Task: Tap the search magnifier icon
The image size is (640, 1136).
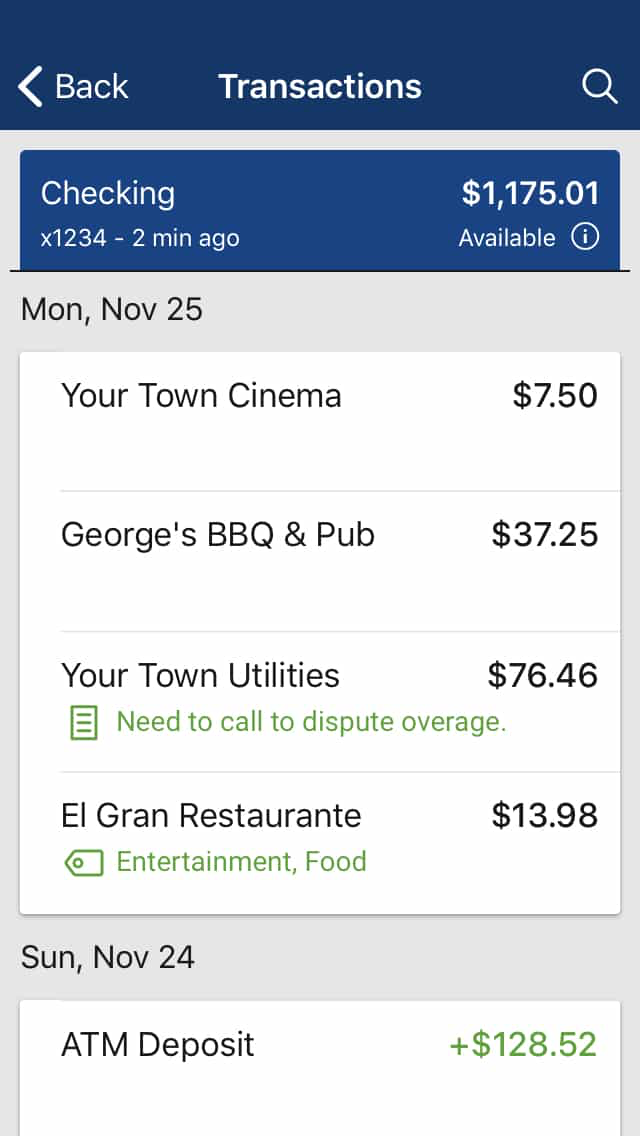Action: tap(599, 87)
